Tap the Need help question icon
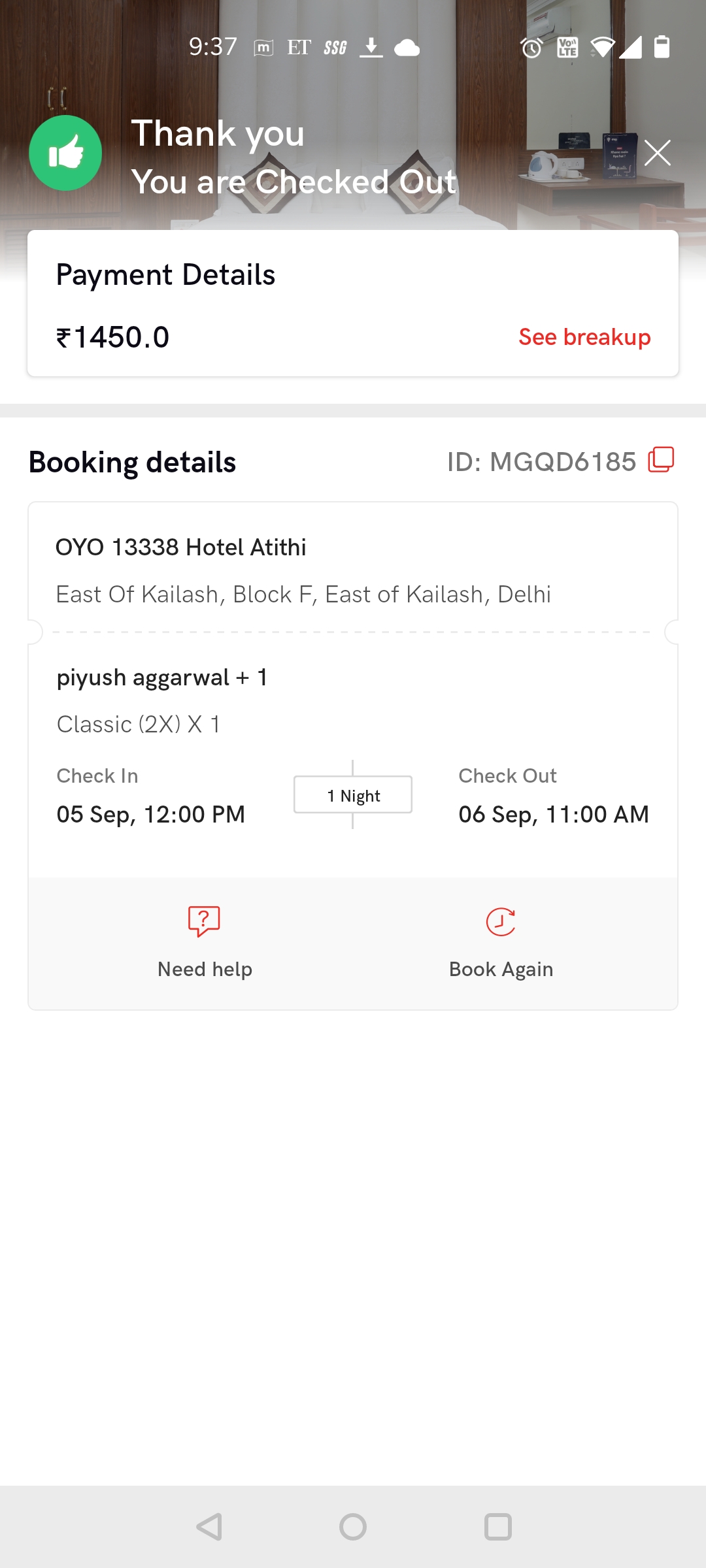Image resolution: width=706 pixels, height=1568 pixels. (x=204, y=921)
